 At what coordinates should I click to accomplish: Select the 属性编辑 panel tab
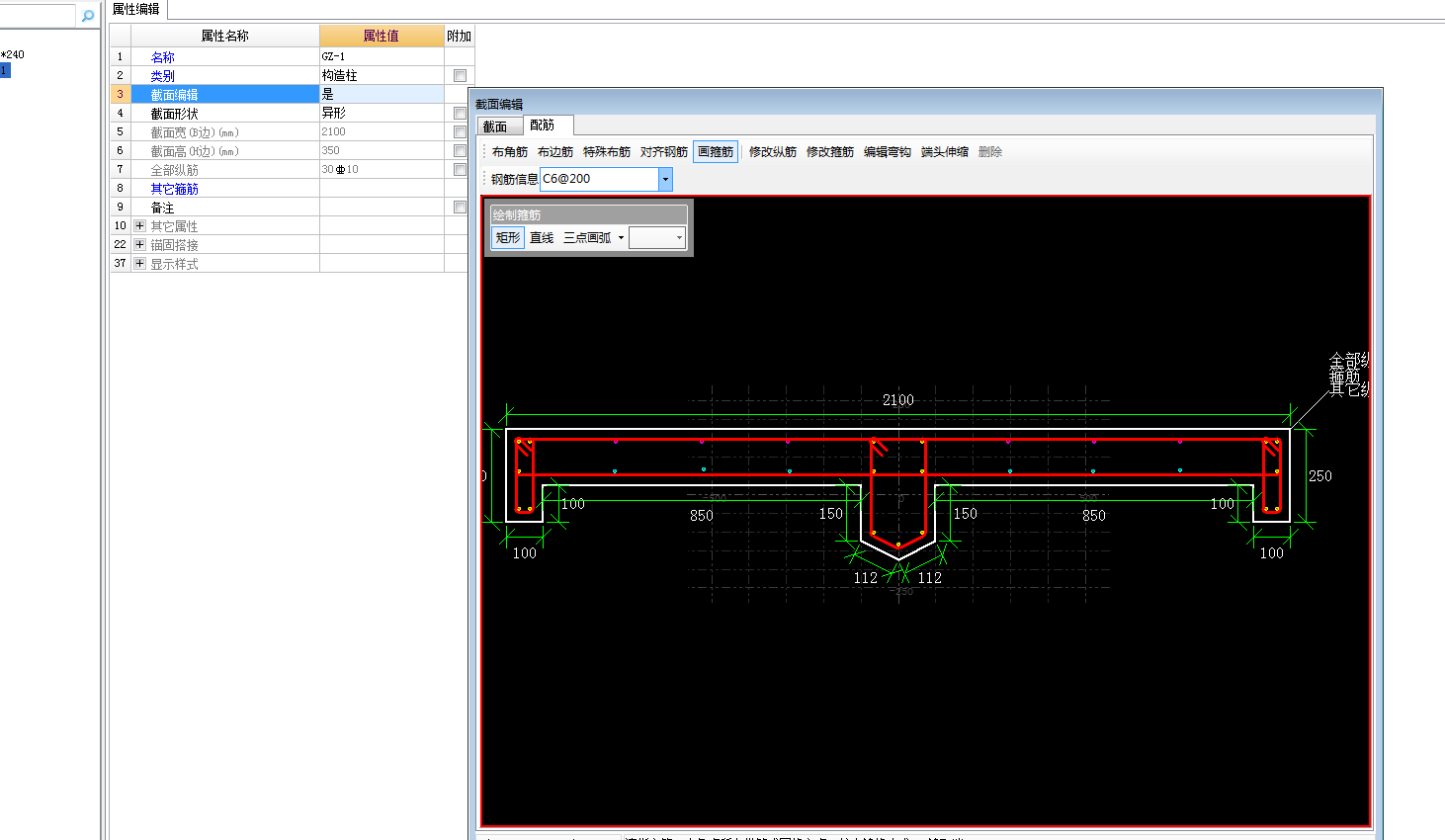[x=136, y=9]
